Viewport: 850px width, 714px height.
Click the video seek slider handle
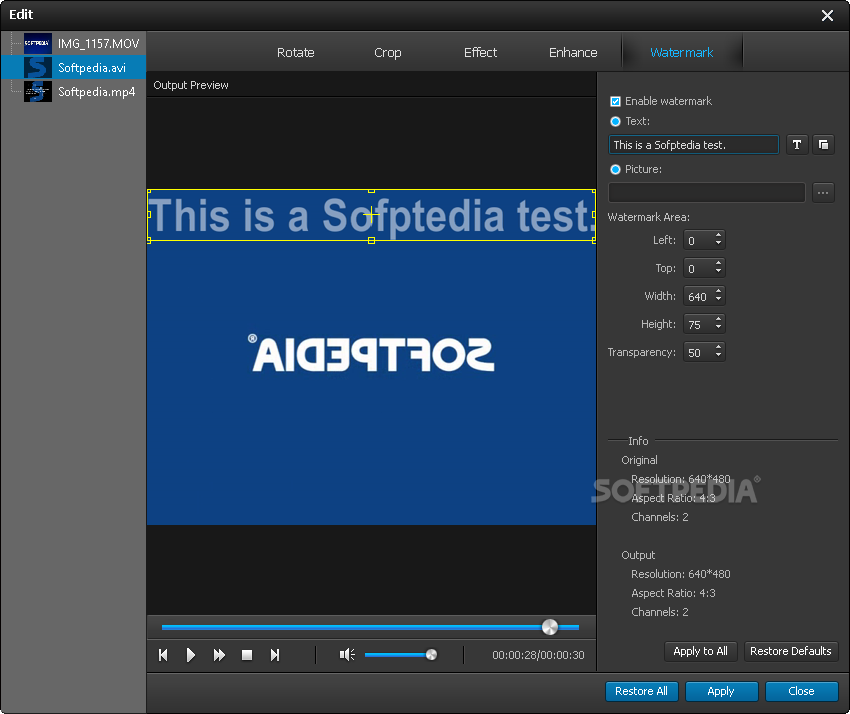[550, 627]
